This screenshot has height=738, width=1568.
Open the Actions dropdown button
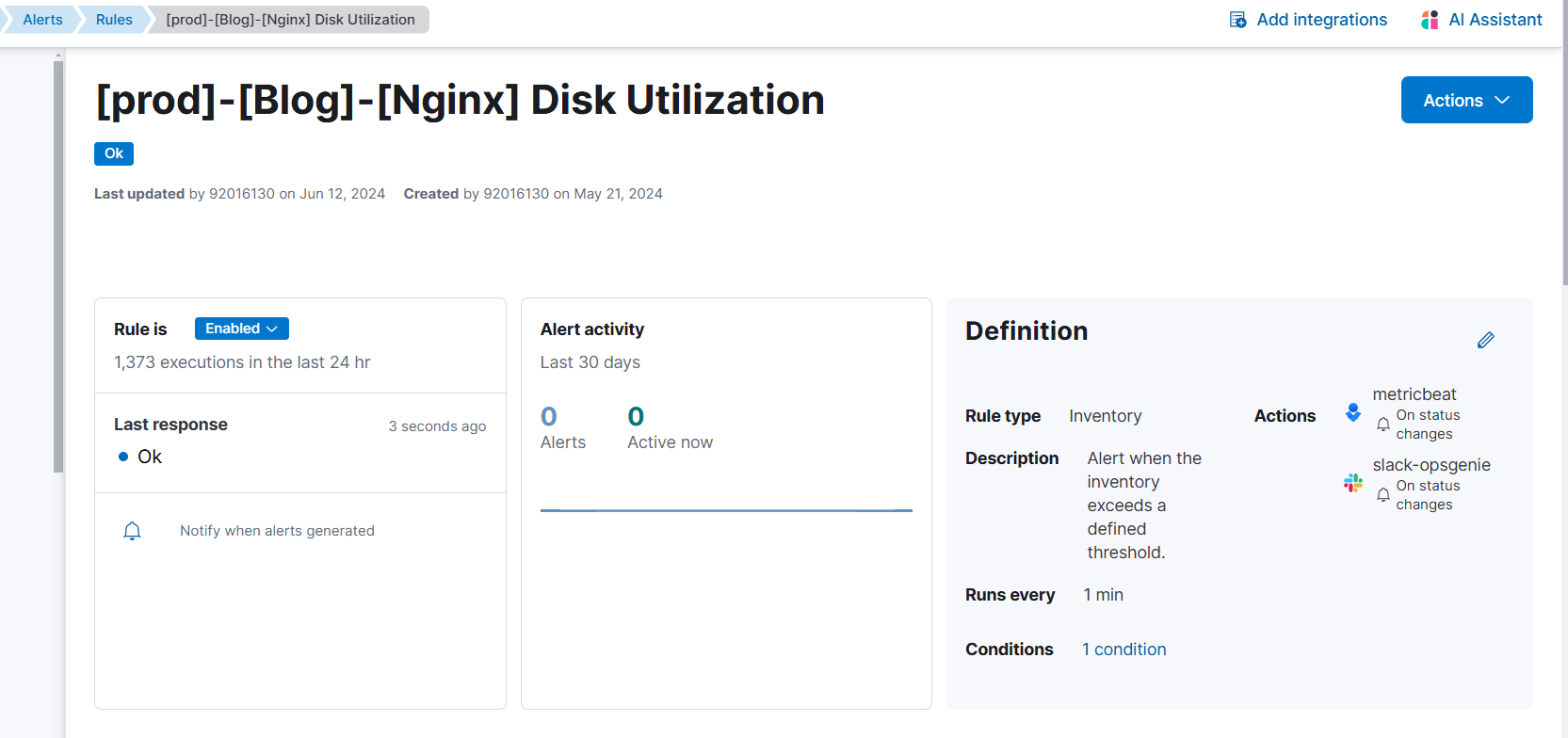click(1466, 100)
